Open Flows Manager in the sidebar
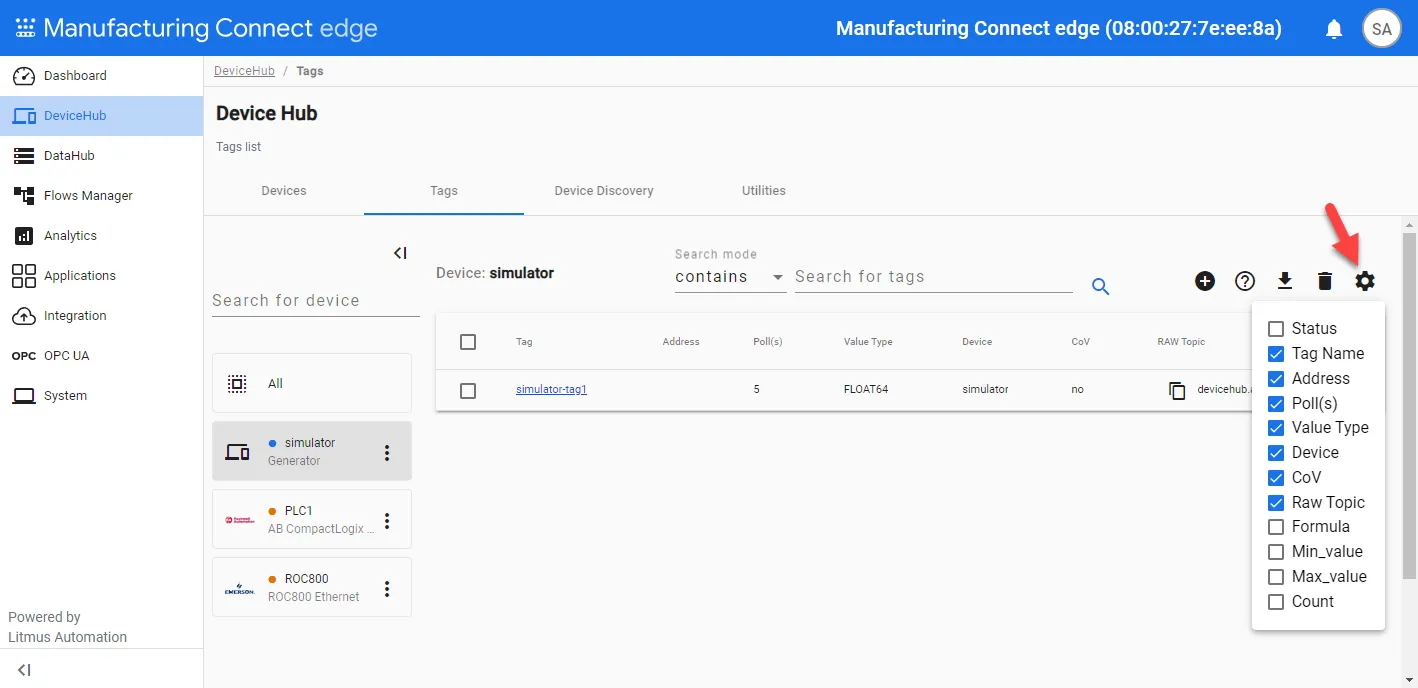1418x688 pixels. pyautogui.click(x=101, y=196)
